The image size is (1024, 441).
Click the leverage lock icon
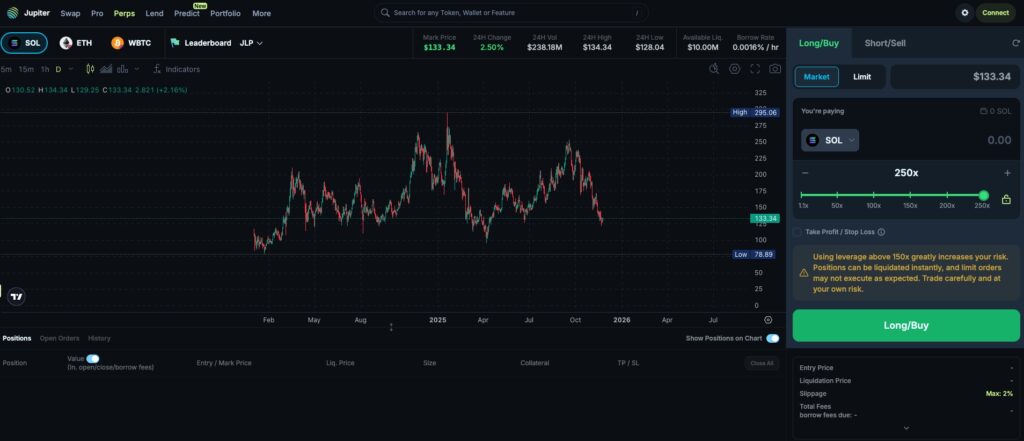click(1006, 199)
